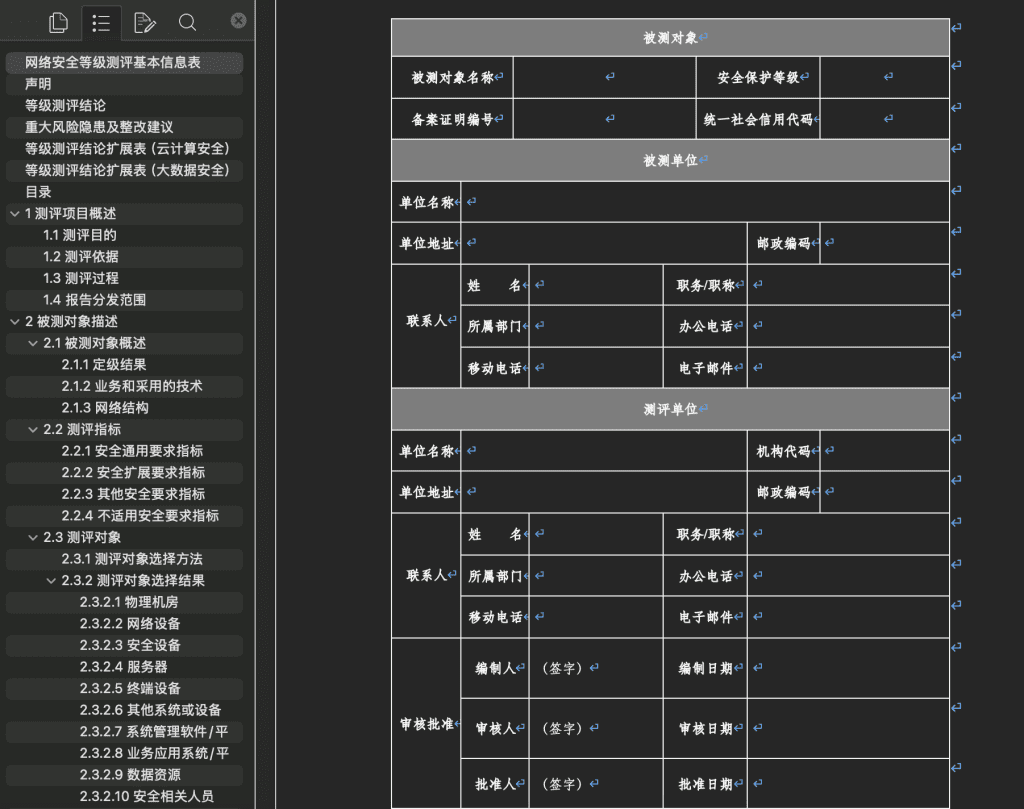This screenshot has height=809, width=1024.
Task: Open the thumbnails pane icon
Action: 59,22
